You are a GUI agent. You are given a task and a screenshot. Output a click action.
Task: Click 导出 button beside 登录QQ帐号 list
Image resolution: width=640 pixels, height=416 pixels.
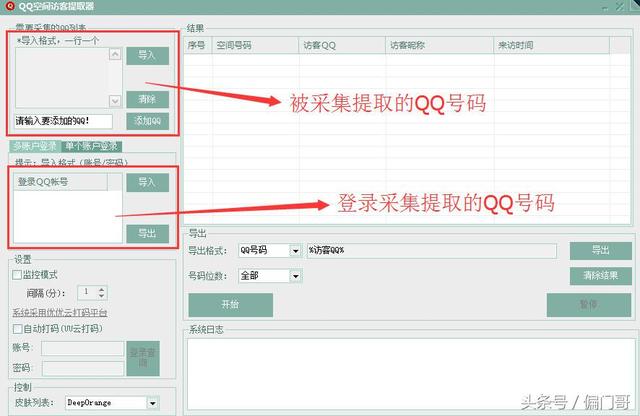click(x=147, y=234)
